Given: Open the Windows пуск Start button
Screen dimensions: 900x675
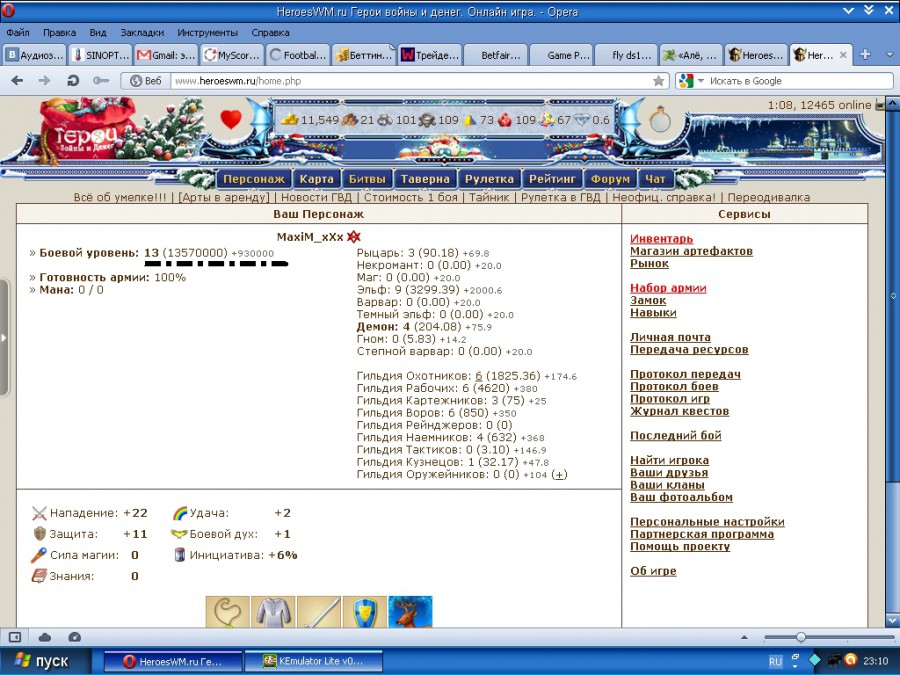Looking at the screenshot, I should (x=45, y=661).
